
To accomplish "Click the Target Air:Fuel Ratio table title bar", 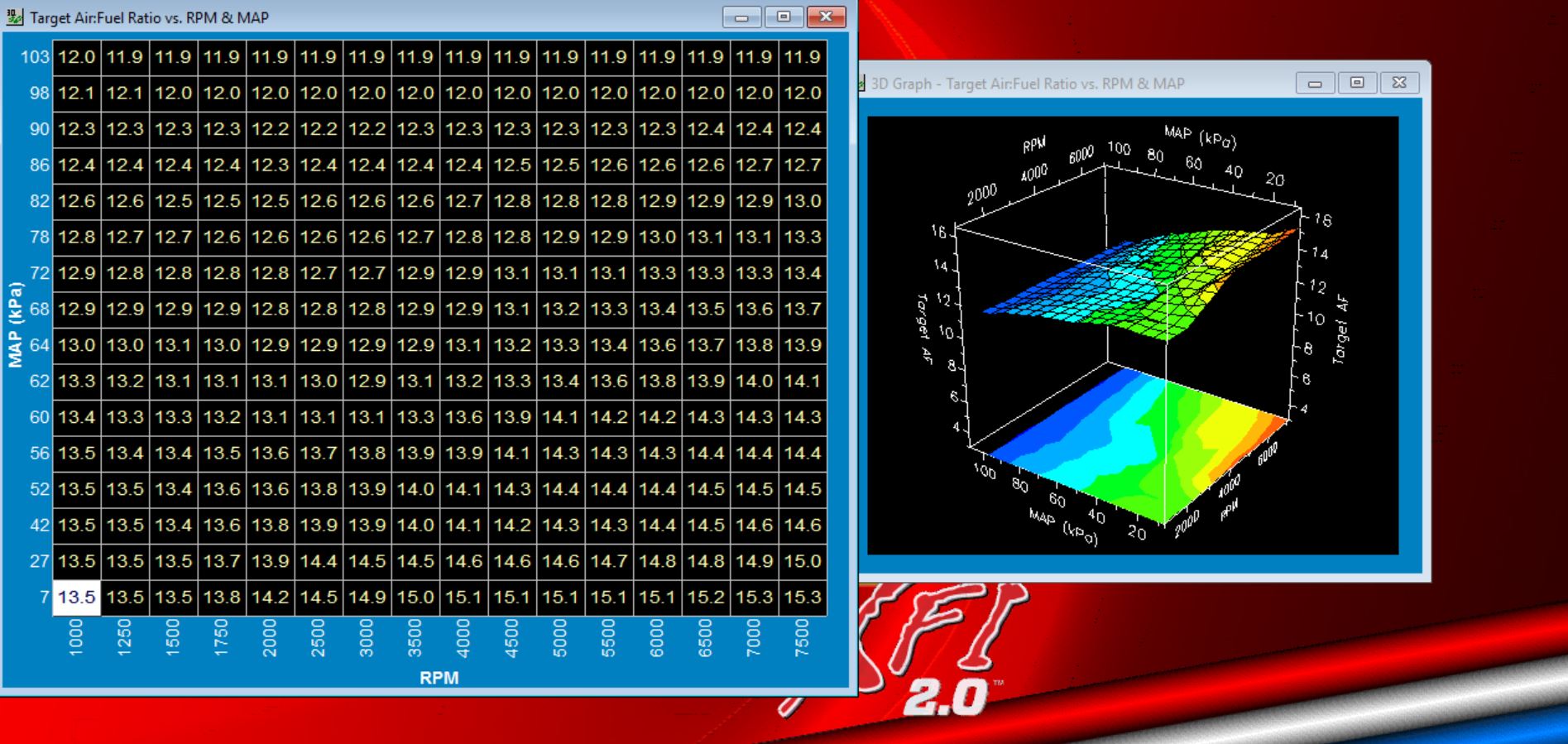I will pyautogui.click(x=414, y=17).
